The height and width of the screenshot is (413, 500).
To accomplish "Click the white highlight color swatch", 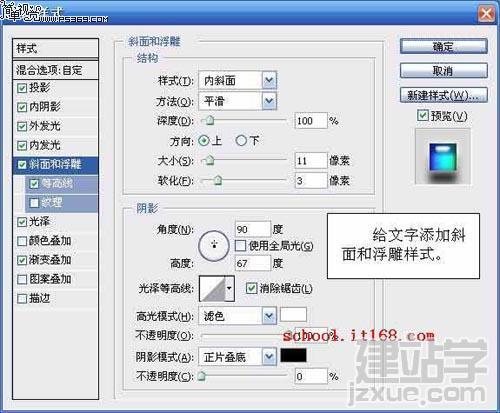I will (x=293, y=314).
